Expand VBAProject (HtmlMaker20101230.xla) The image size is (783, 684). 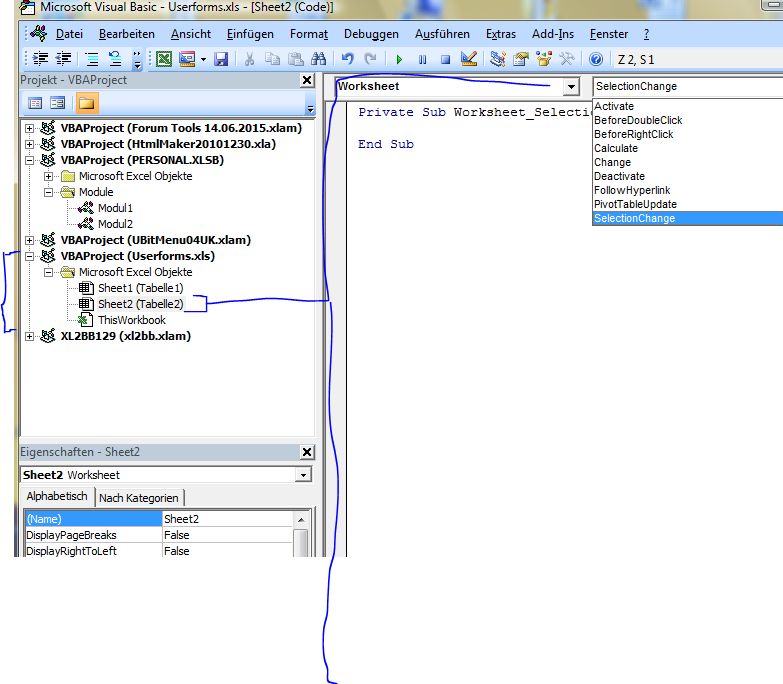tap(29, 144)
